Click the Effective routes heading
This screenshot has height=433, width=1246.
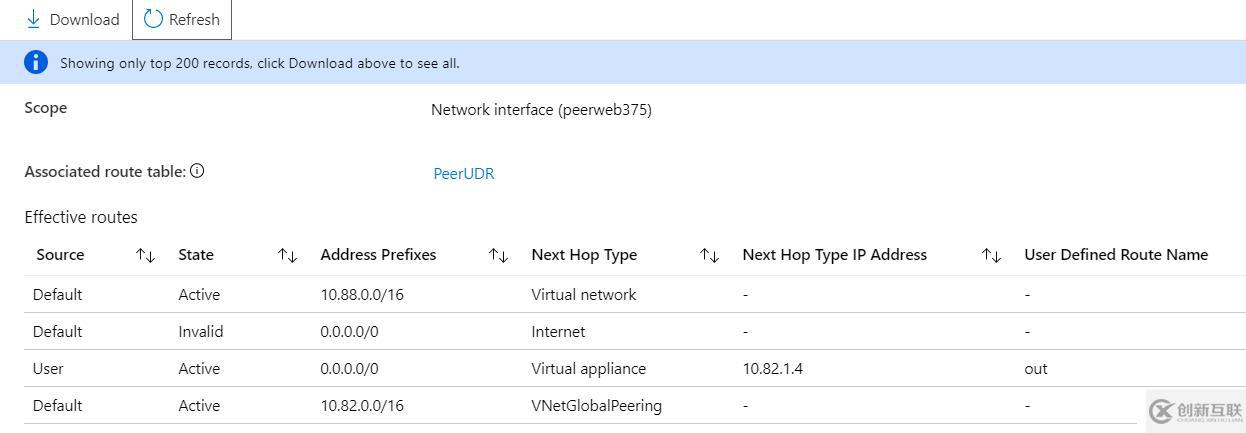coord(81,217)
